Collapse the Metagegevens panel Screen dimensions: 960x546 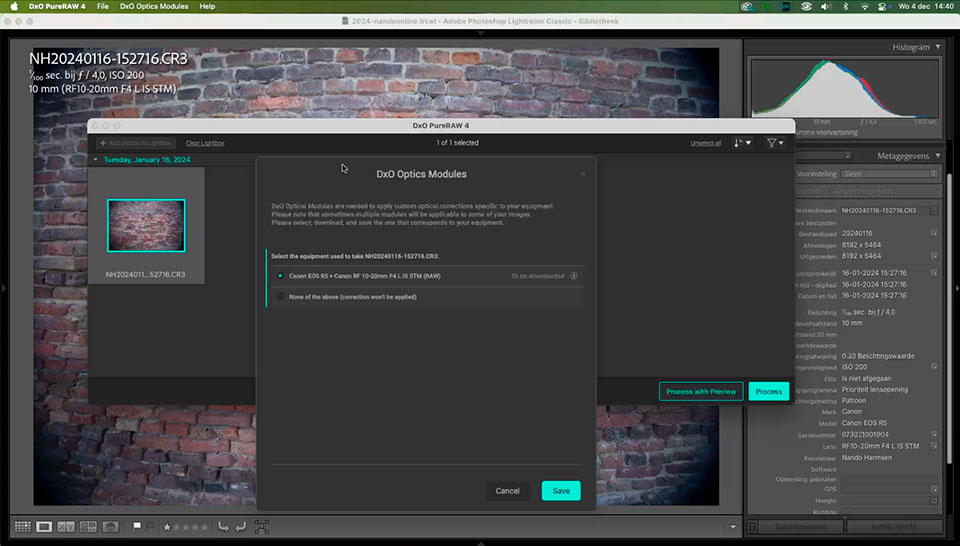tap(938, 156)
